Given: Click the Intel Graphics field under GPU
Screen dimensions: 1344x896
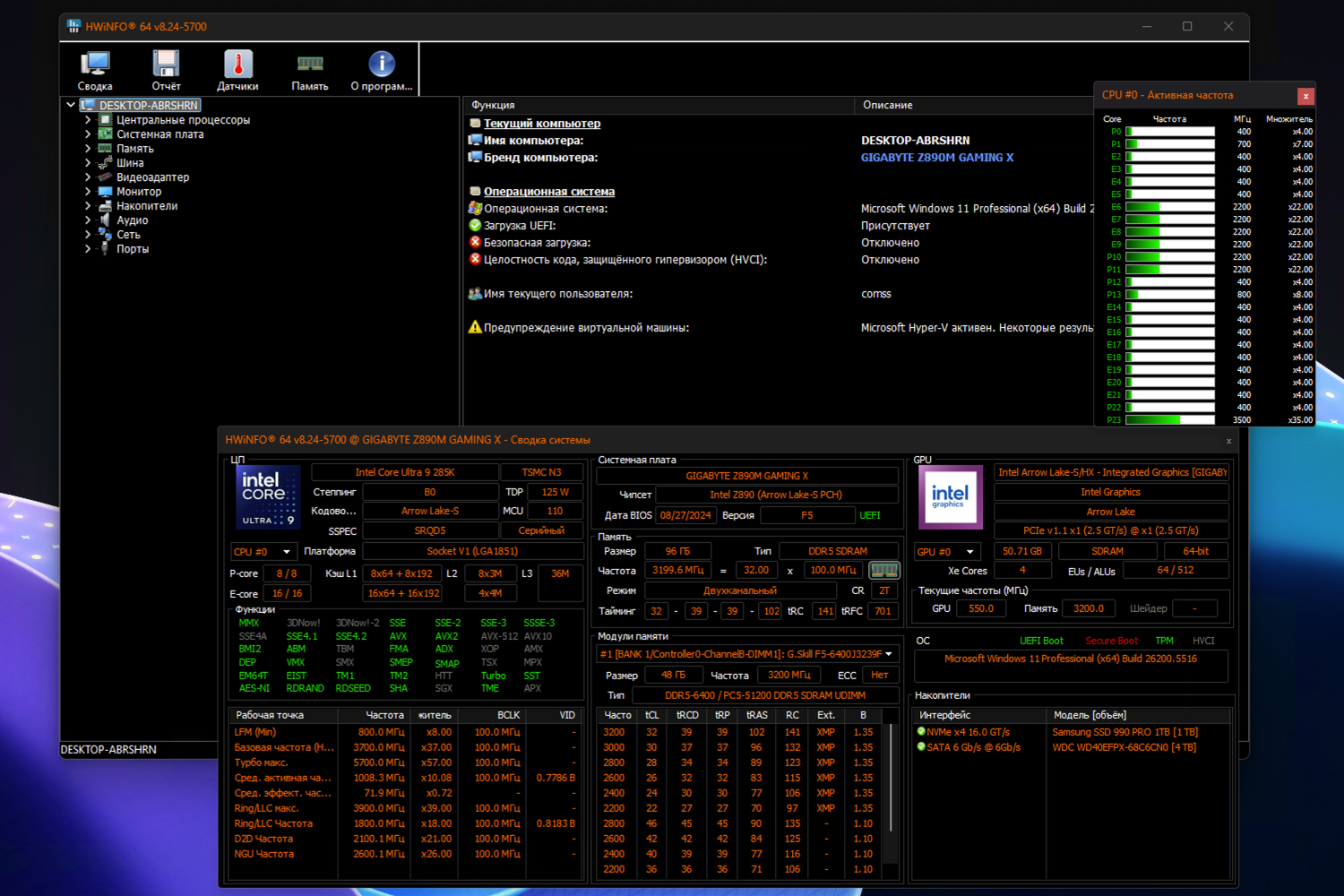Looking at the screenshot, I should 1111,492.
